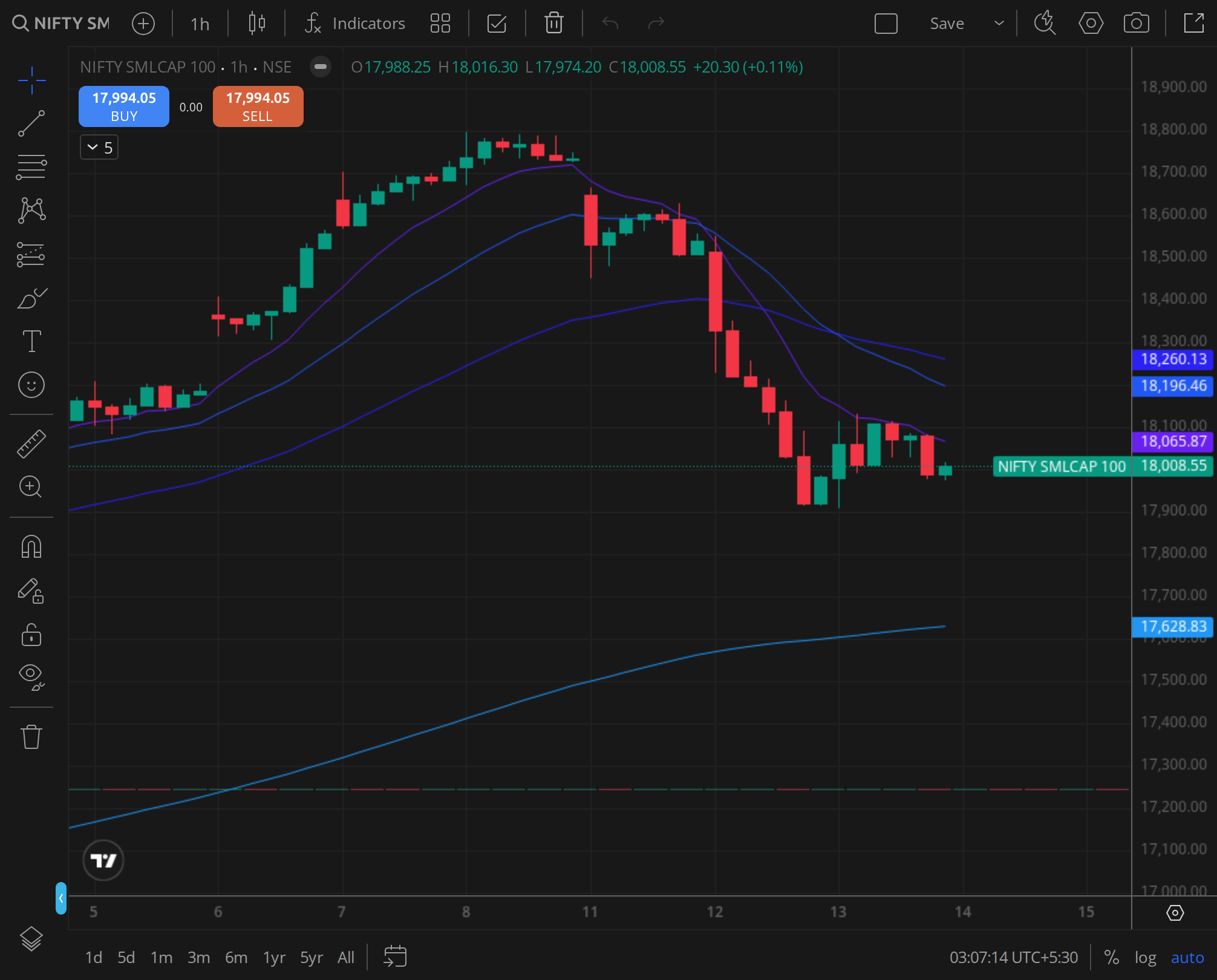
Task: Collapse the symbol legend with minus button
Action: [321, 67]
